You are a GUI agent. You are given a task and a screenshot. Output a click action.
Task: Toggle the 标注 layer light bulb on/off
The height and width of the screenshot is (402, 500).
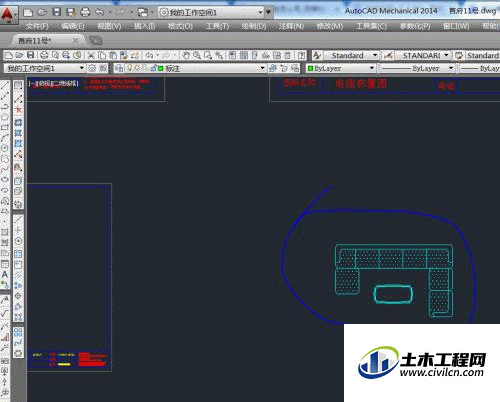130,68
